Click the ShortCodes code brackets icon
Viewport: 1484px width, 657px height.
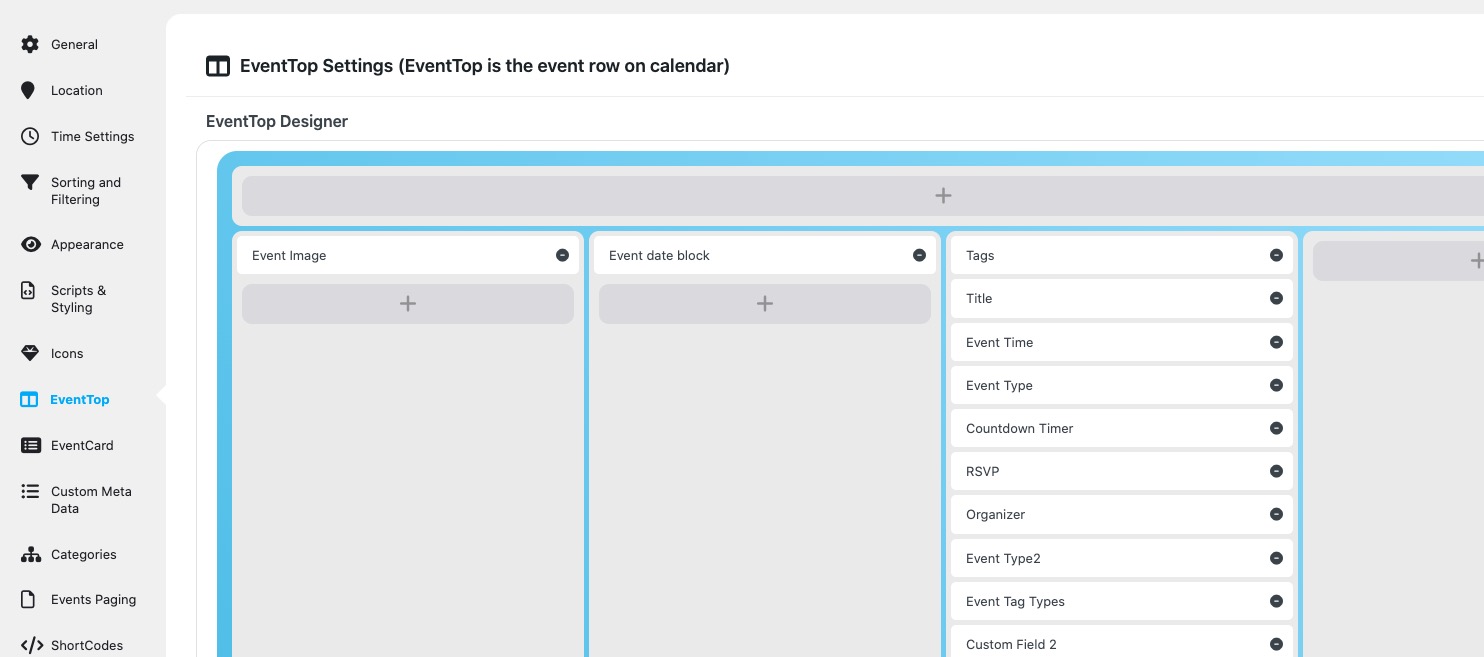tap(31, 645)
